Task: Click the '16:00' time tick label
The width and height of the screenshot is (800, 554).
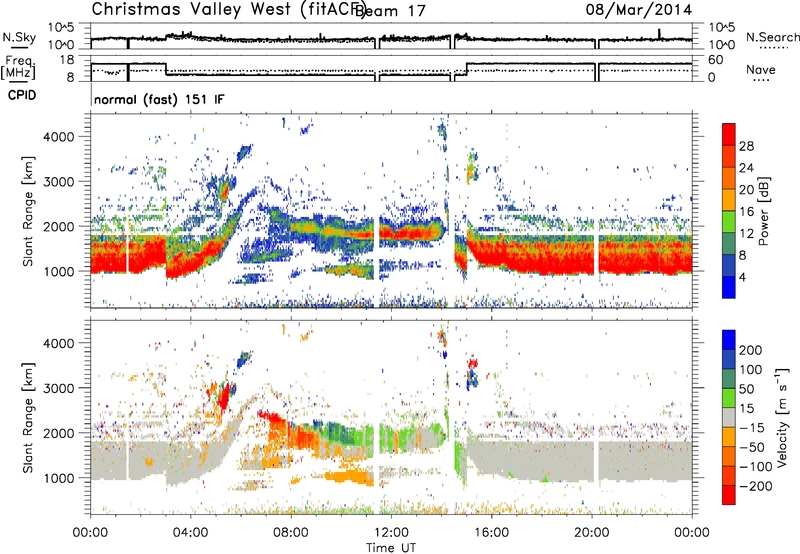Action: pos(491,533)
